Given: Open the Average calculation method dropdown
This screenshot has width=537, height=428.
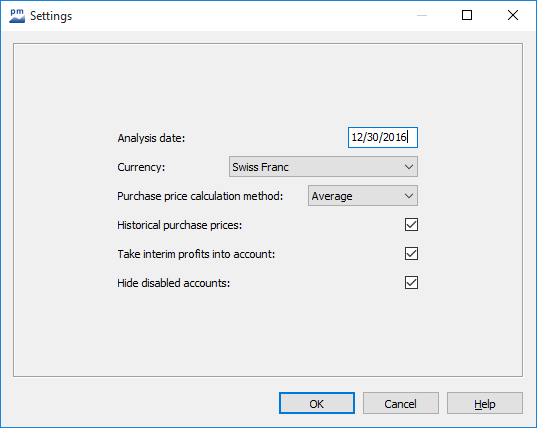Looking at the screenshot, I should [x=363, y=196].
